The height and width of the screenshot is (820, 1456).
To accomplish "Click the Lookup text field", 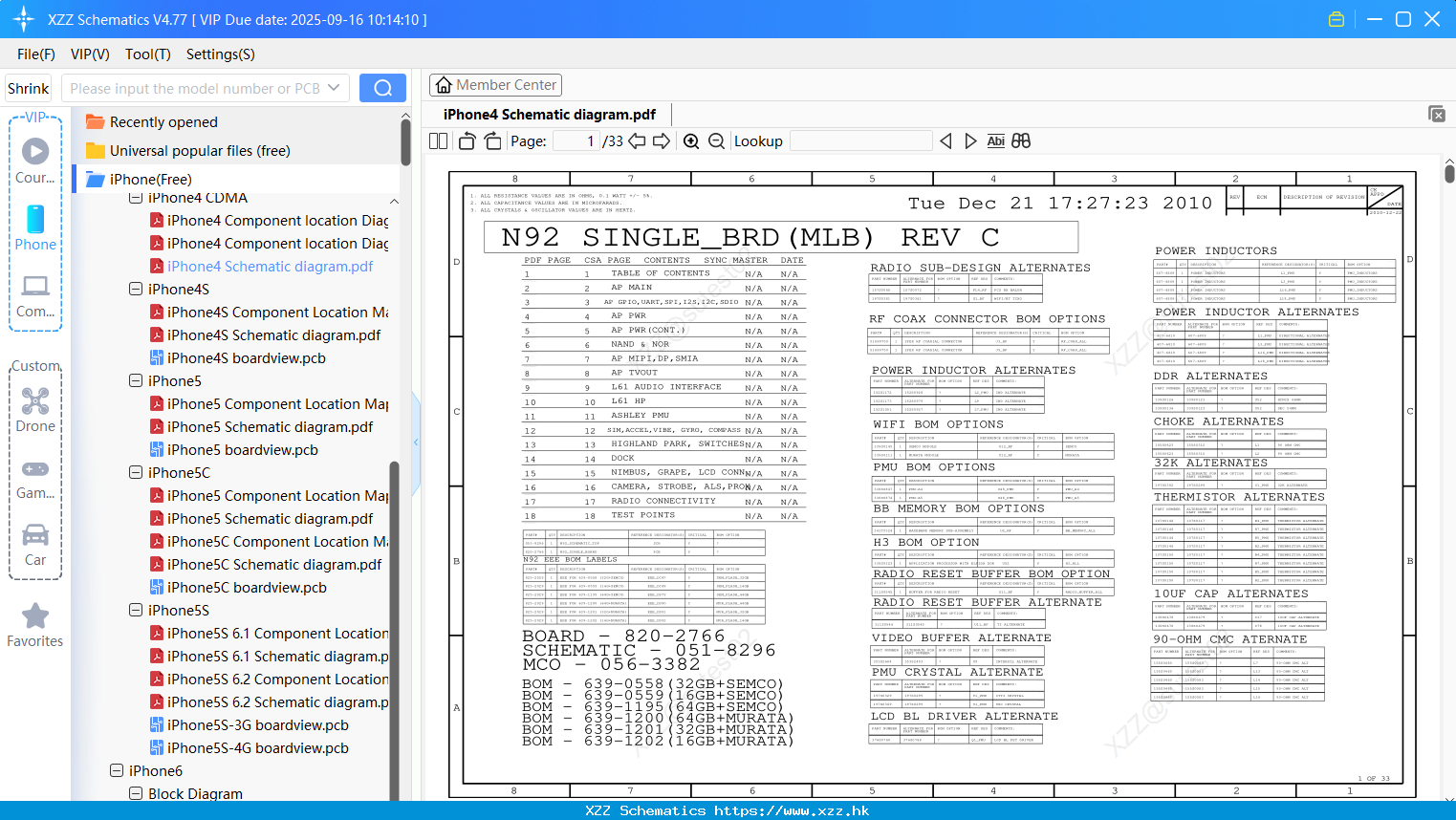I will [860, 141].
